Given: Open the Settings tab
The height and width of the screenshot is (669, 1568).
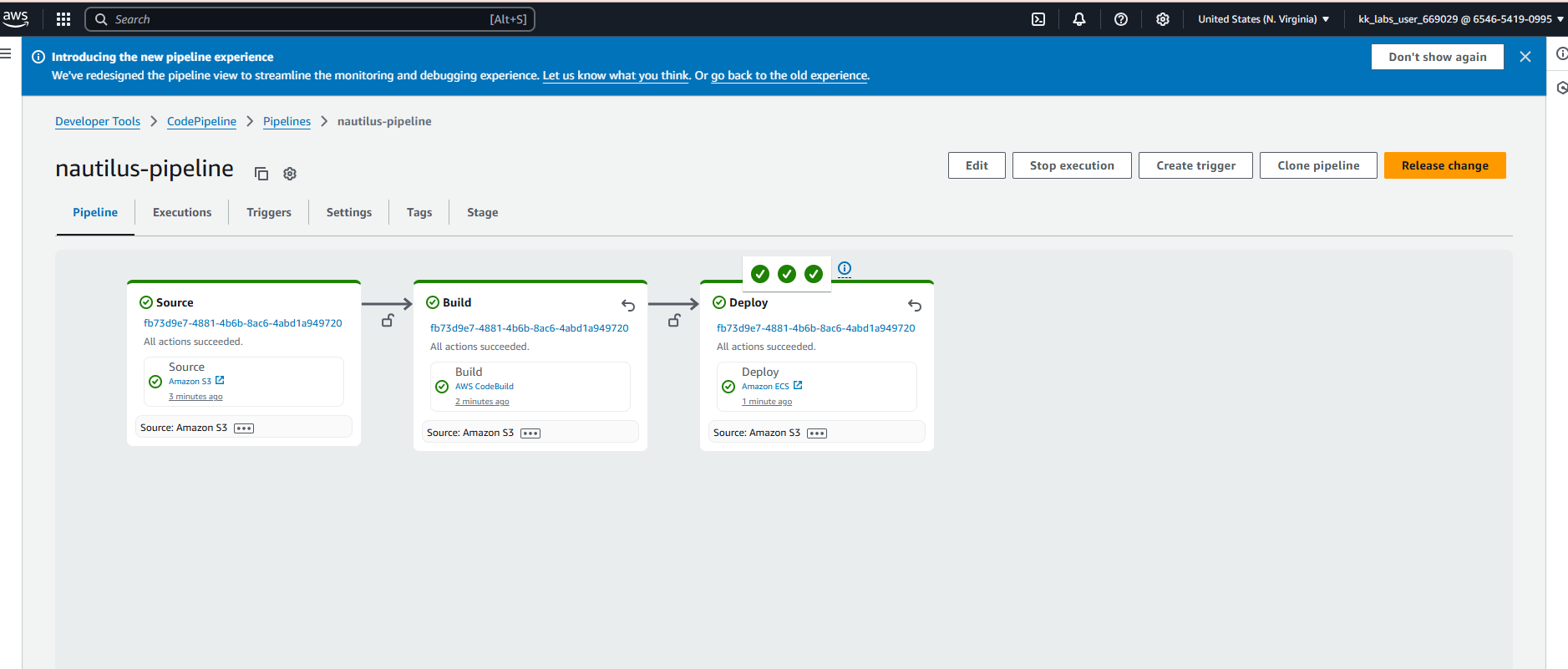Looking at the screenshot, I should point(349,212).
